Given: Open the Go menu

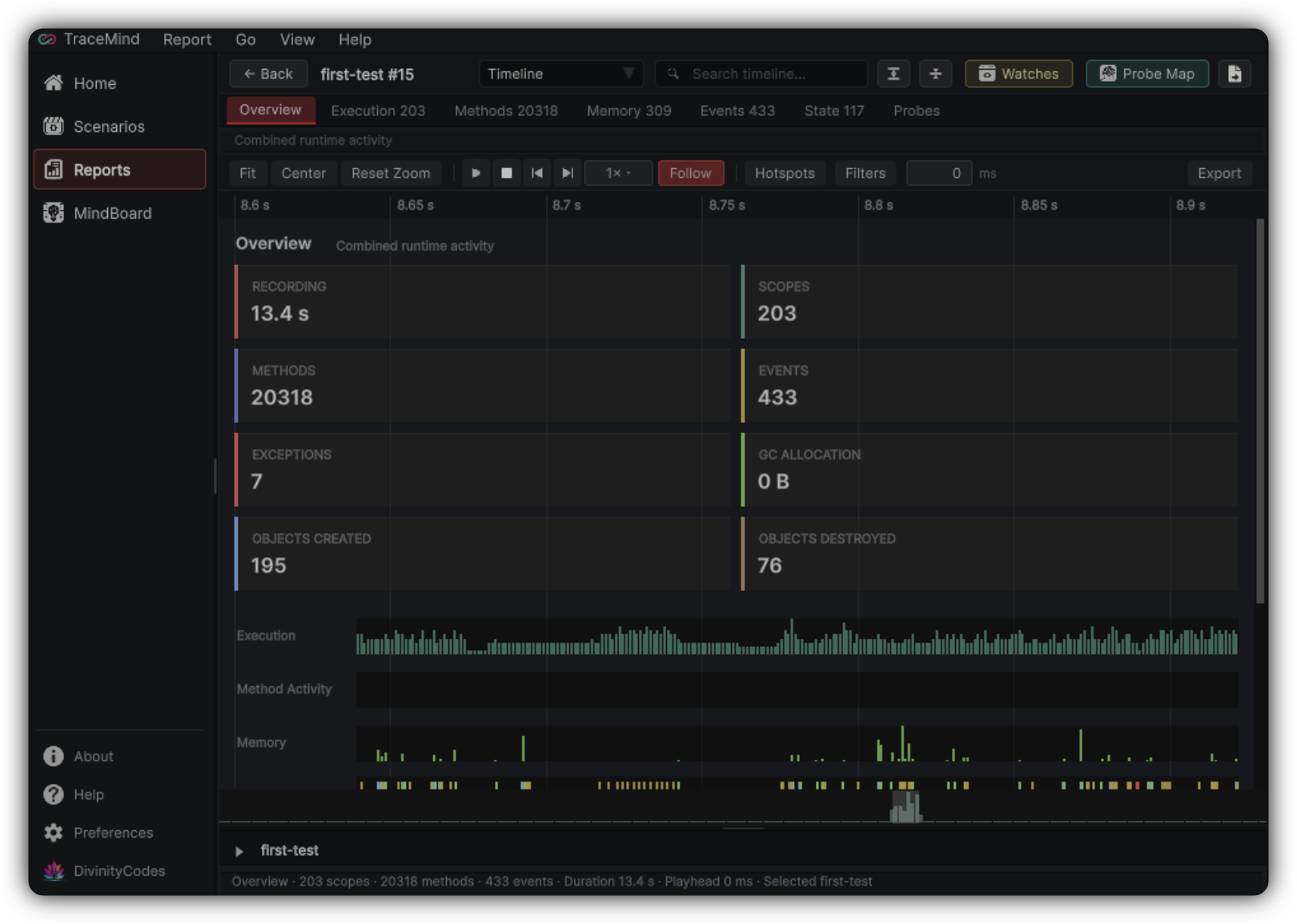Looking at the screenshot, I should click(246, 39).
